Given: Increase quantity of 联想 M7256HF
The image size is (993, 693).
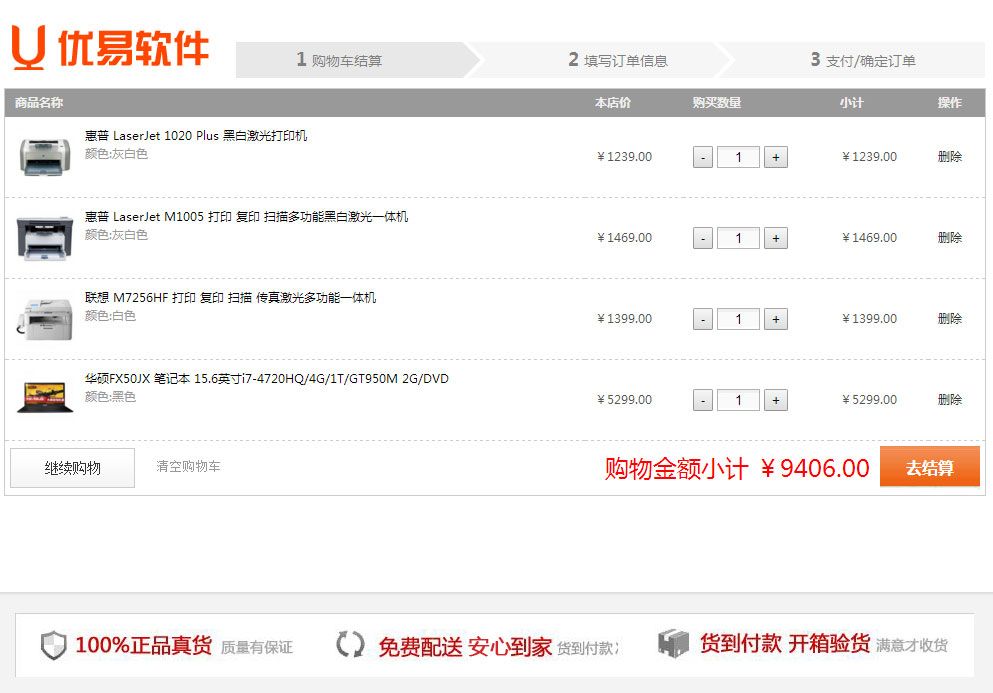Looking at the screenshot, I should point(776,319).
